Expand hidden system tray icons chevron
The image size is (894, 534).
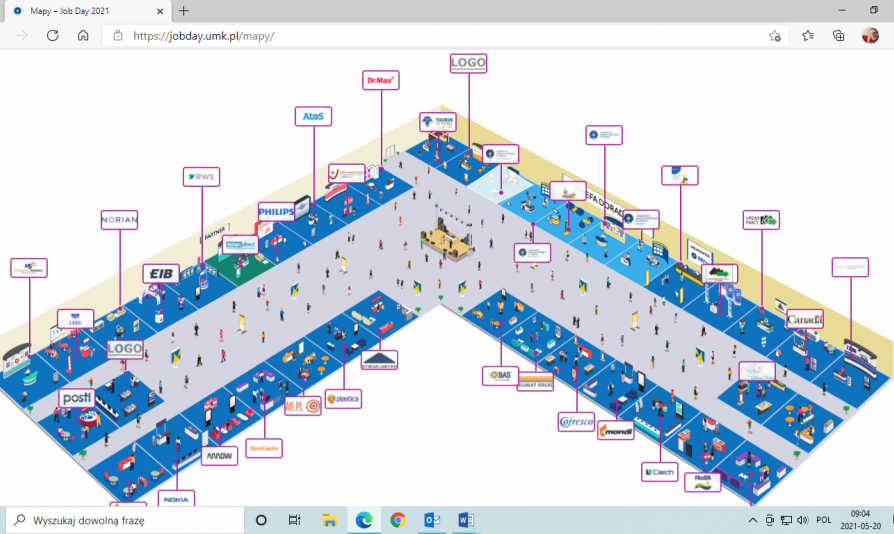753,520
